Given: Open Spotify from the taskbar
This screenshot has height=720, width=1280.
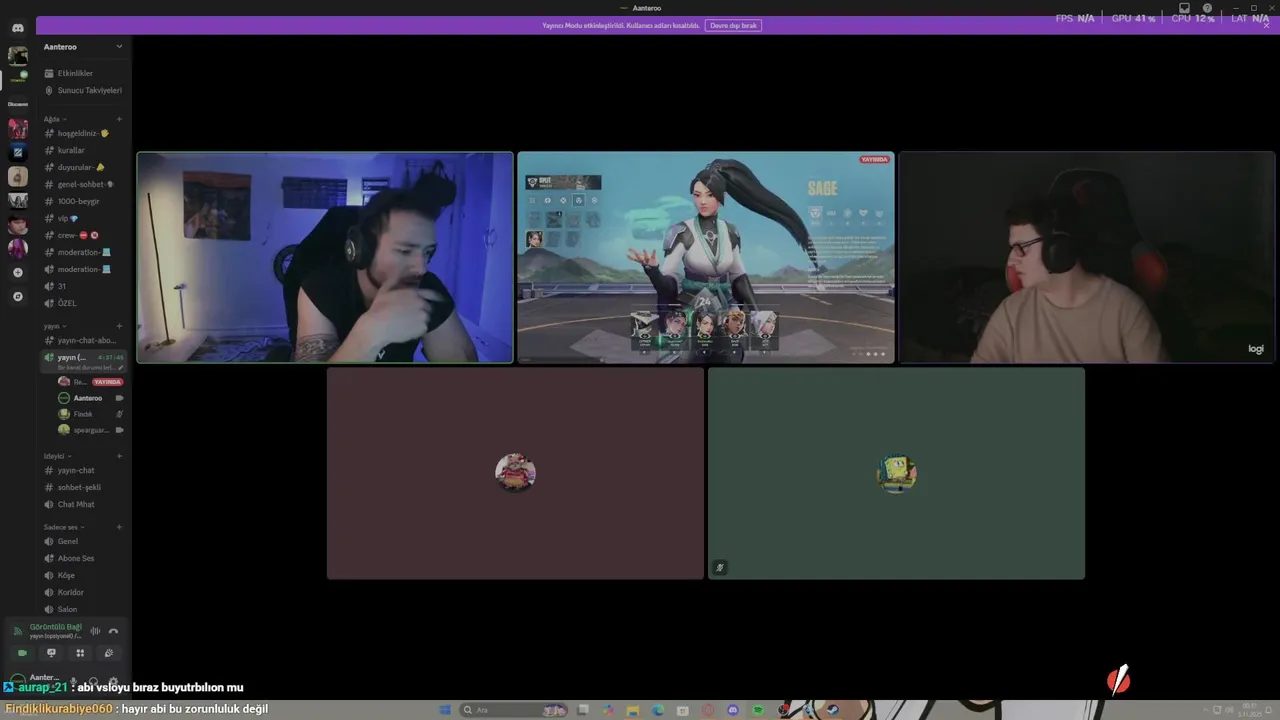Looking at the screenshot, I should point(758,710).
